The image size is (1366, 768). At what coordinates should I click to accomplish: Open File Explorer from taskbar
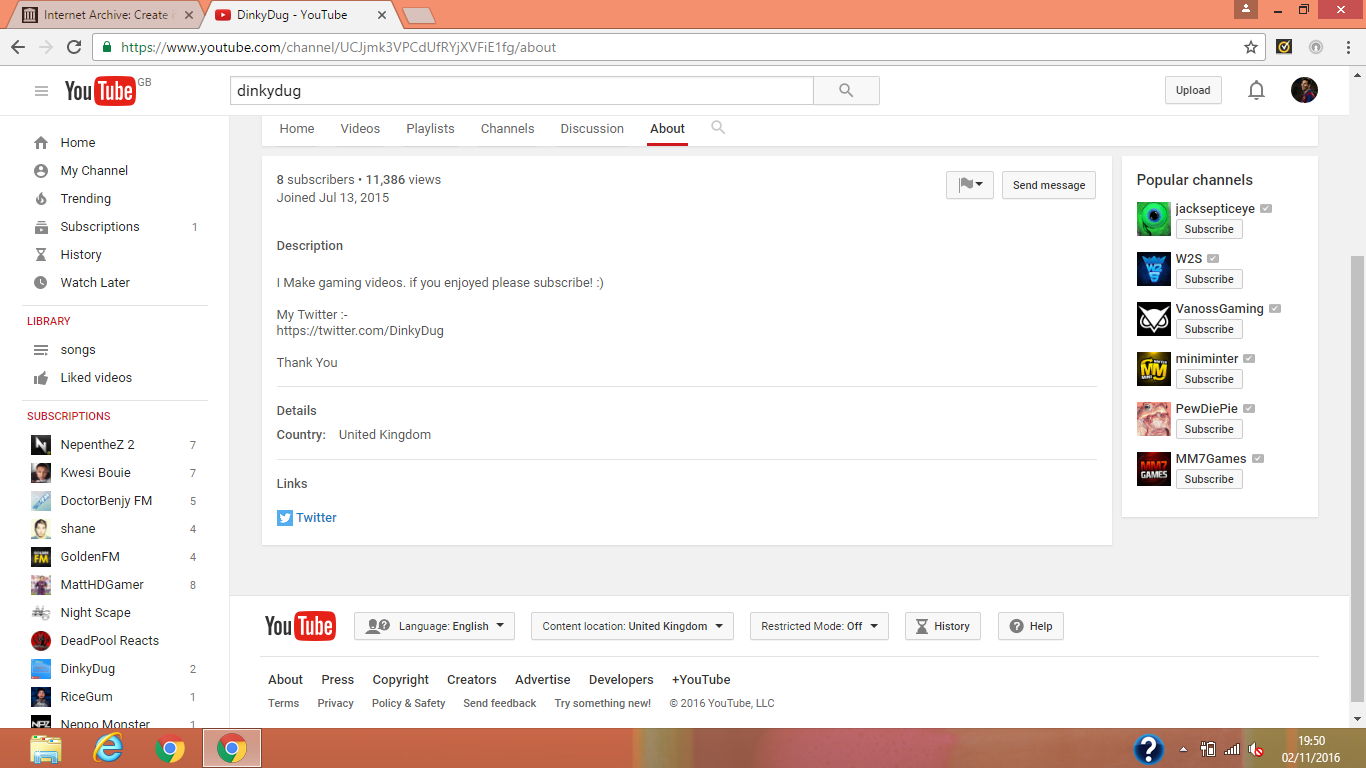(x=46, y=748)
